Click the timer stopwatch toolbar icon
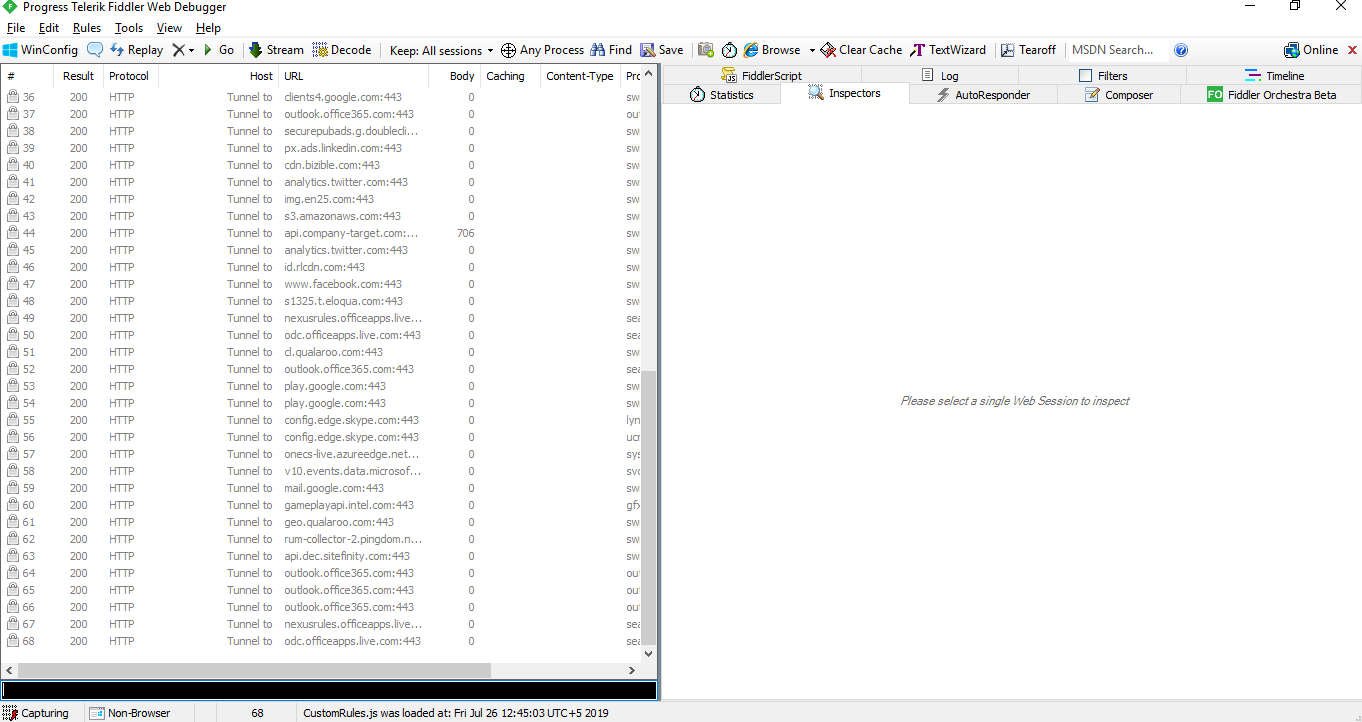 [x=729, y=50]
